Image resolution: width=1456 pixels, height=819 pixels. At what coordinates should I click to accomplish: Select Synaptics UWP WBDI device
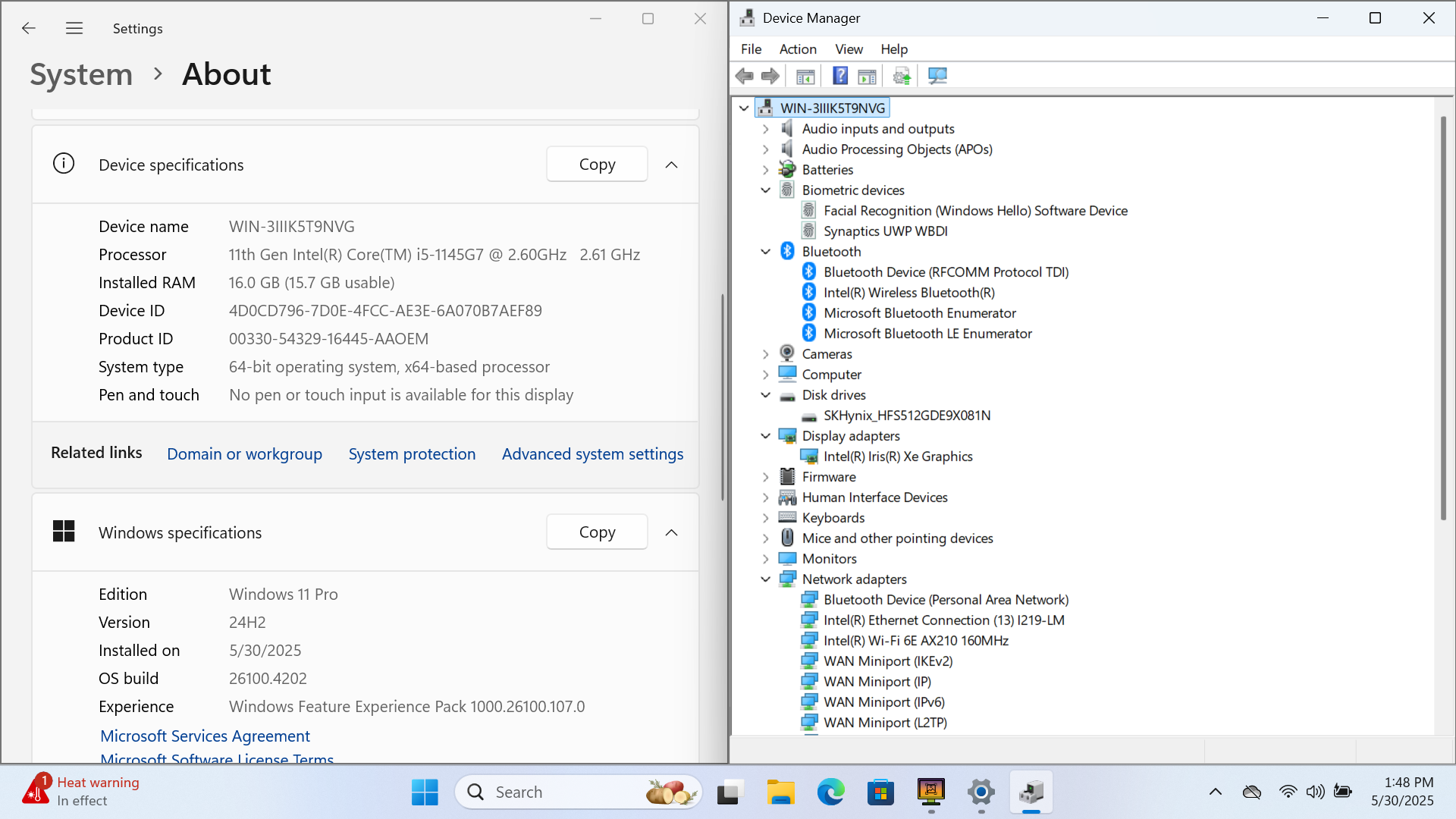click(x=885, y=231)
